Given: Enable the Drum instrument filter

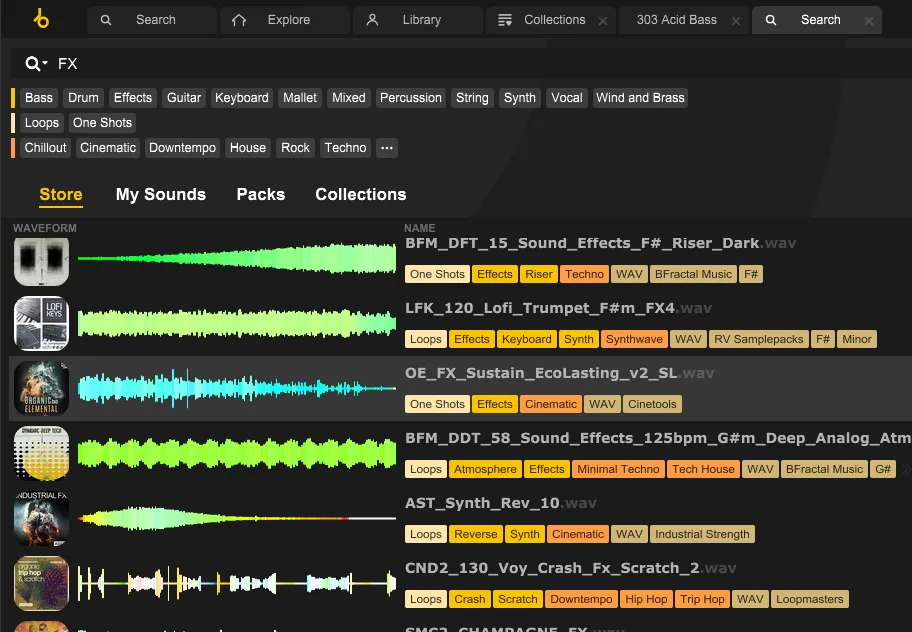Looking at the screenshot, I should (x=83, y=98).
